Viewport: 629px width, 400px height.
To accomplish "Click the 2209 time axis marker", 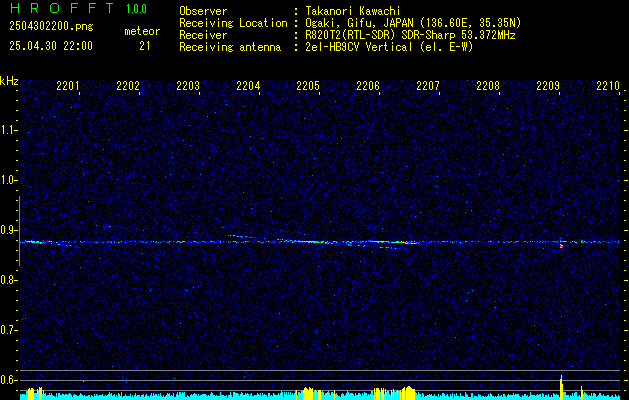I will pos(548,85).
